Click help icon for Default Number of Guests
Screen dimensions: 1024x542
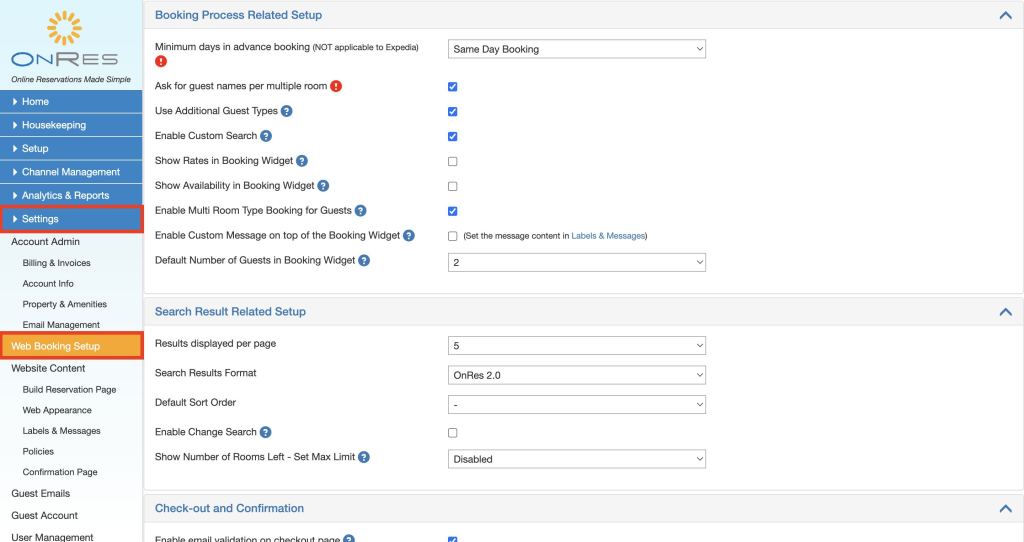364,261
